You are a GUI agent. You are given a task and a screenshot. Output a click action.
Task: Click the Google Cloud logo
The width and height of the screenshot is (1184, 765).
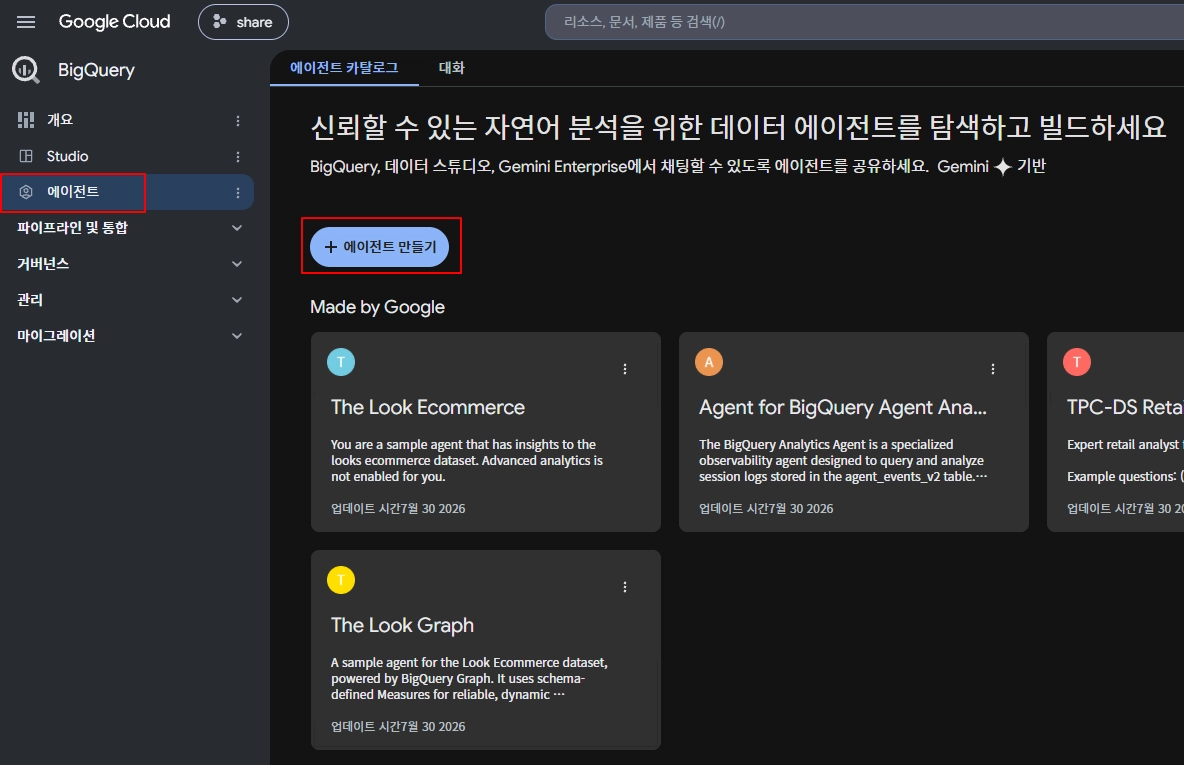pyautogui.click(x=115, y=22)
